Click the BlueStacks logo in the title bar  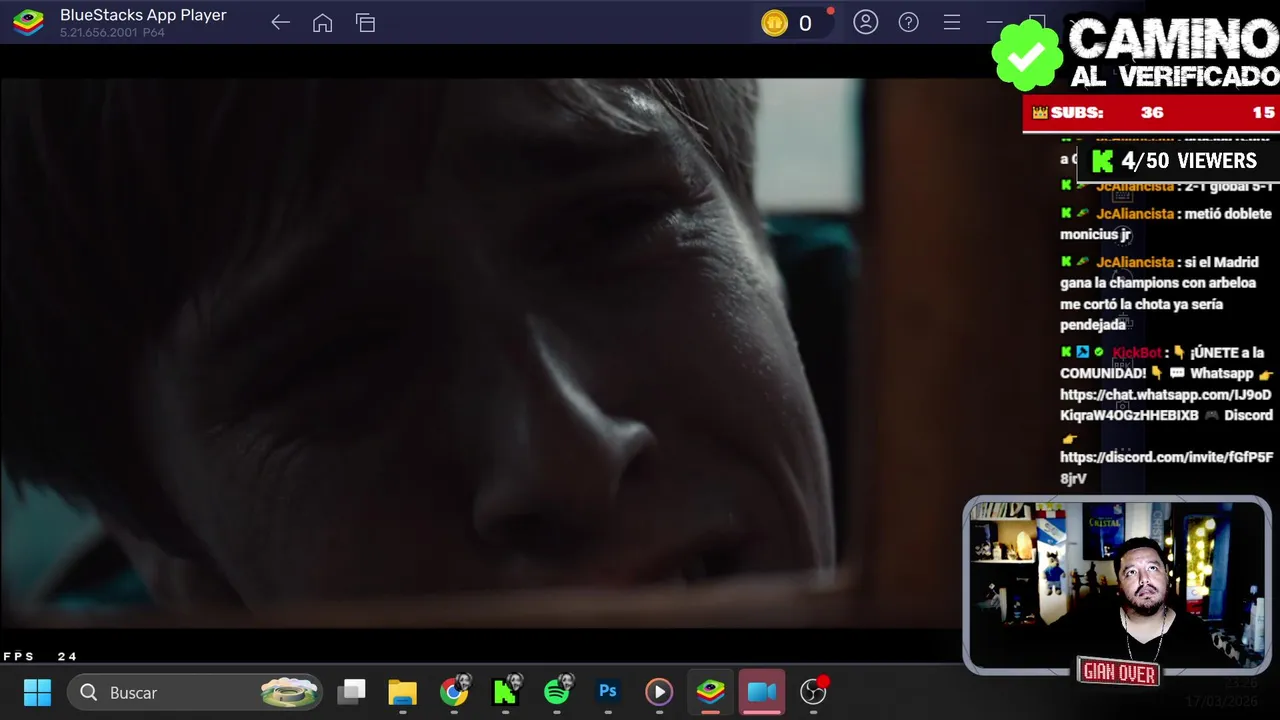click(x=28, y=22)
